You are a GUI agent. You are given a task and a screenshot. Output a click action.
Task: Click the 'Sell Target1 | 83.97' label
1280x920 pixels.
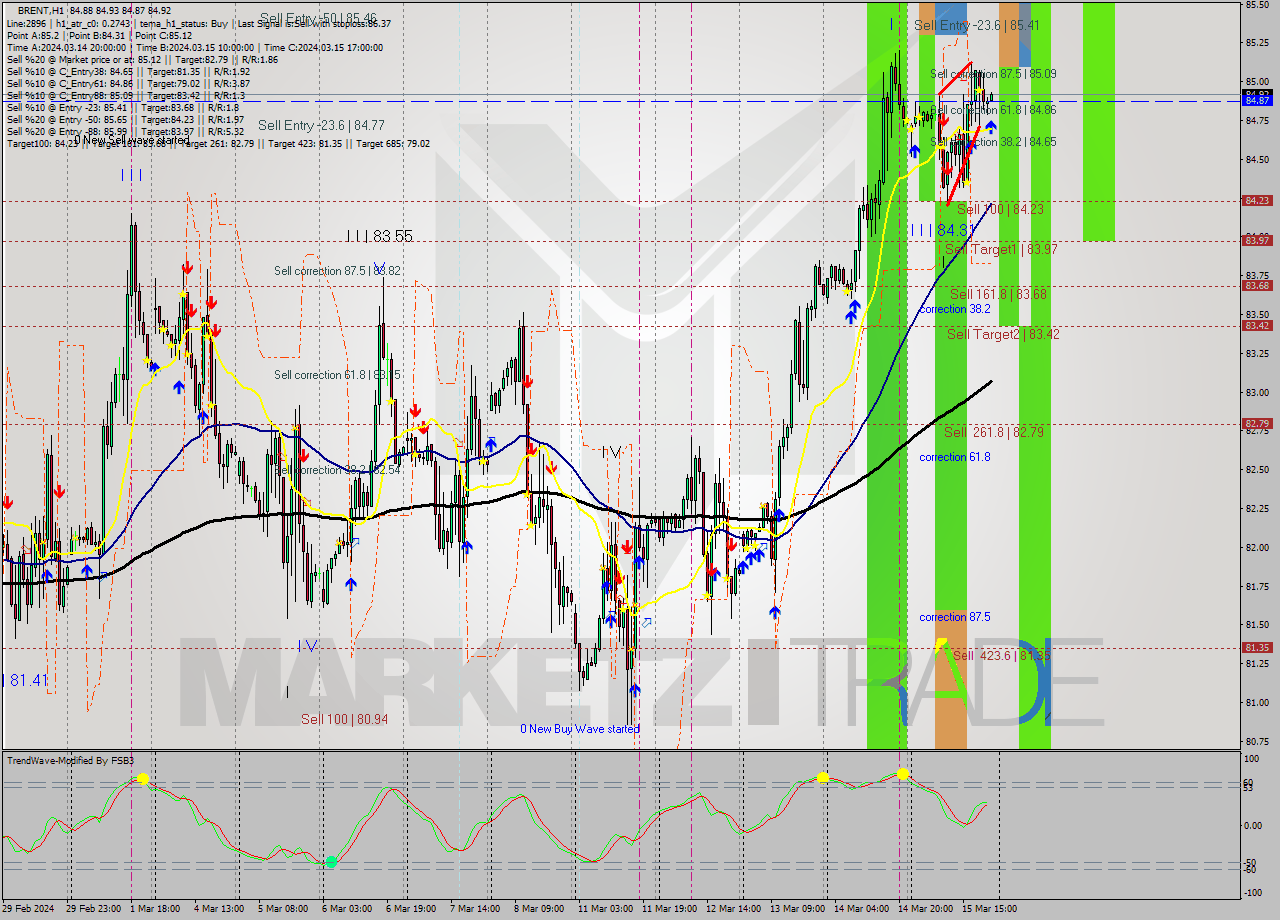1001,249
